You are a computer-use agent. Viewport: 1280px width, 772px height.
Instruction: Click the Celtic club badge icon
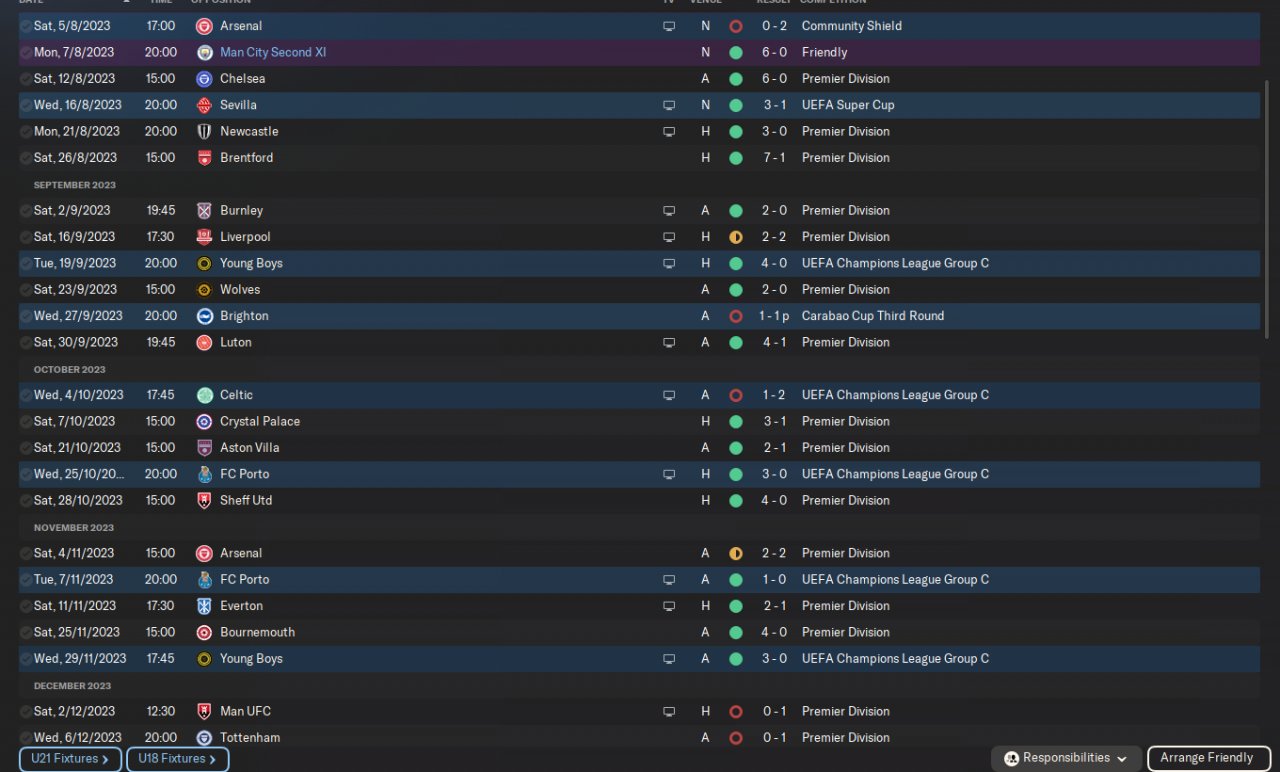[204, 395]
